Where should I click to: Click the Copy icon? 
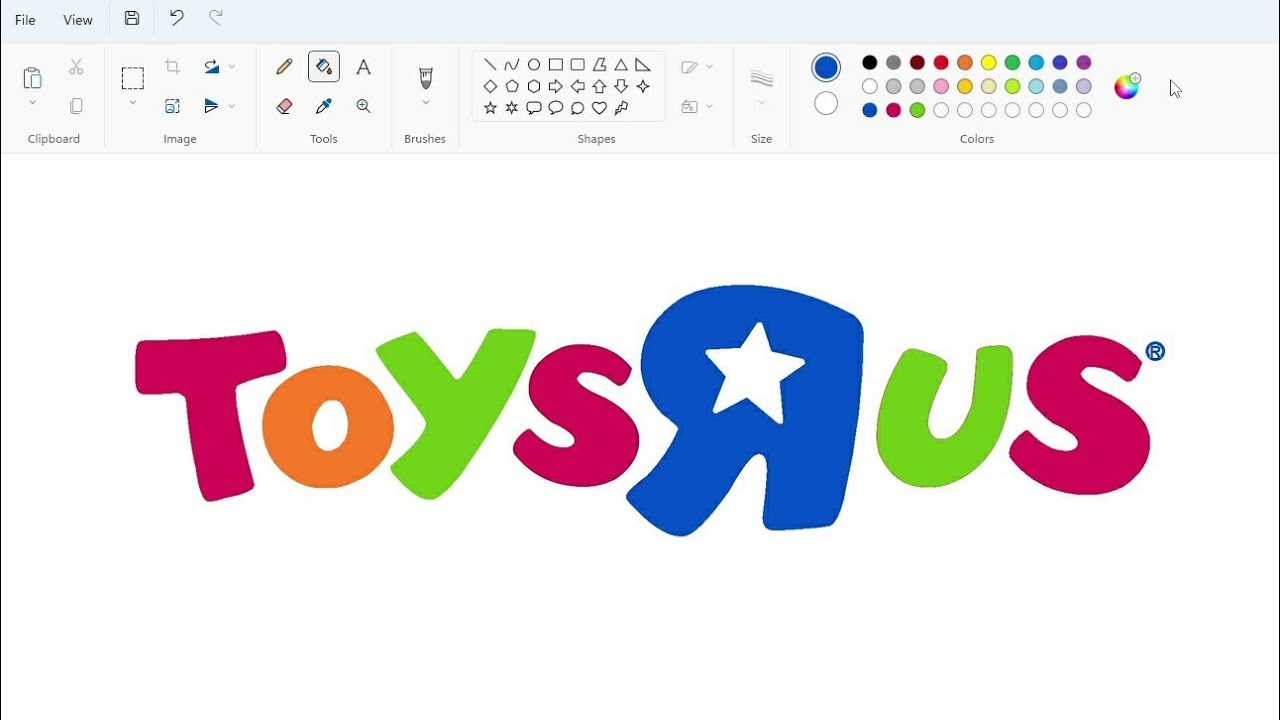point(76,106)
